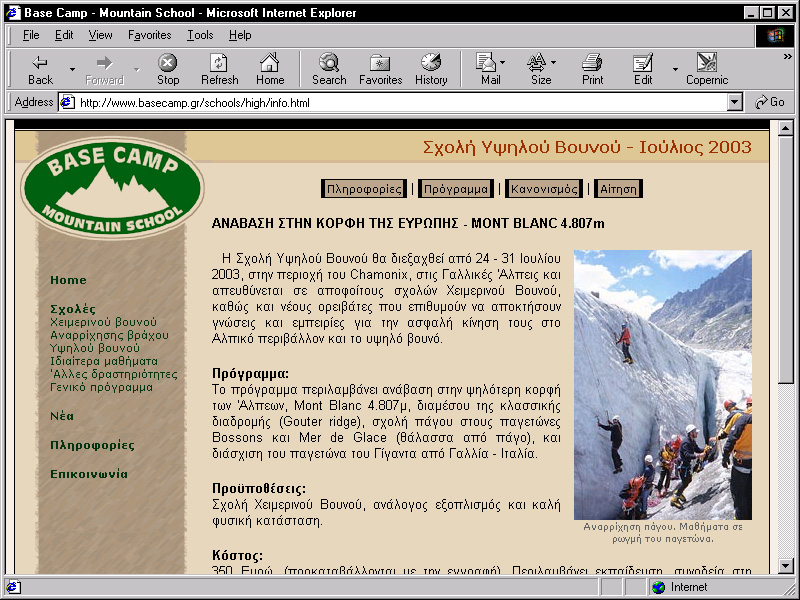Click the MONT BLANC 4.807m headline
The height and width of the screenshot is (600, 800).
[538, 223]
